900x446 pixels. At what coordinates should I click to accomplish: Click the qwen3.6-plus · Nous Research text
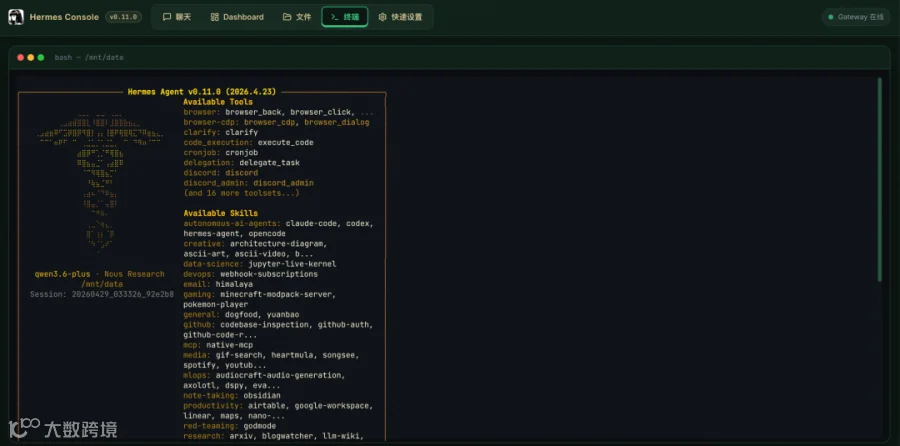click(x=100, y=274)
